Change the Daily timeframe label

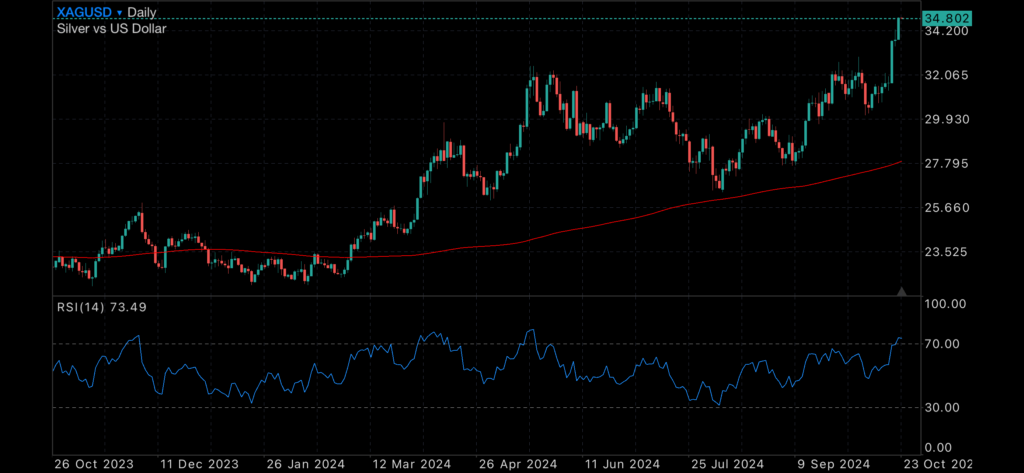142,12
